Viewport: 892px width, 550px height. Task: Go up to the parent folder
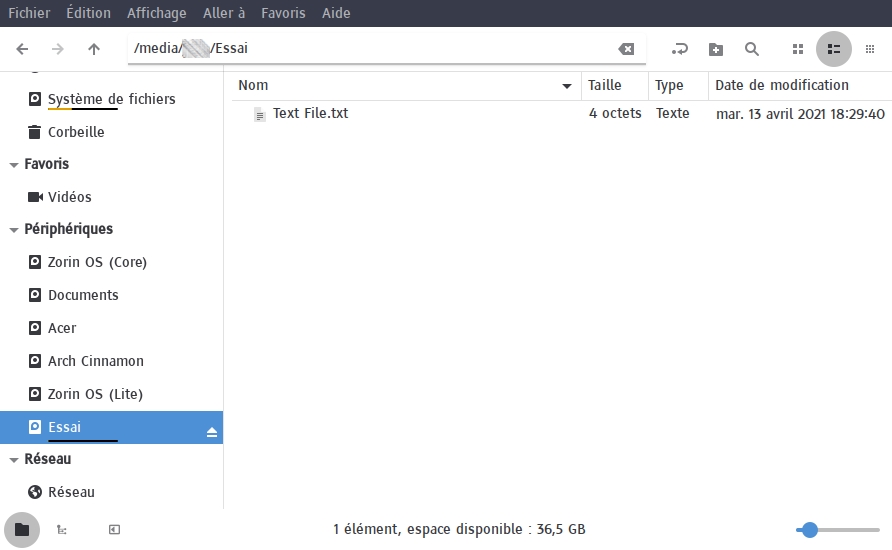(94, 49)
